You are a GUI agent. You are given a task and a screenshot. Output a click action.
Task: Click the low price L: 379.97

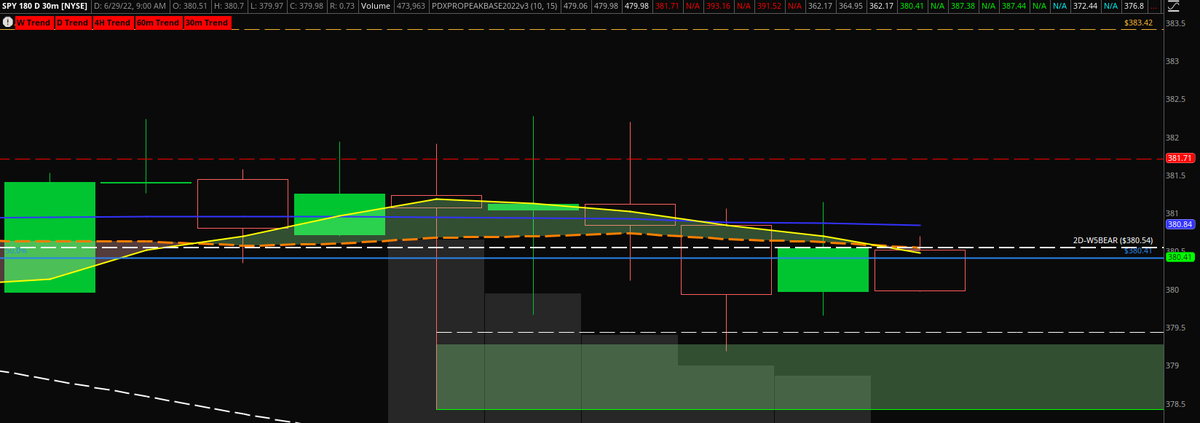[x=268, y=6]
